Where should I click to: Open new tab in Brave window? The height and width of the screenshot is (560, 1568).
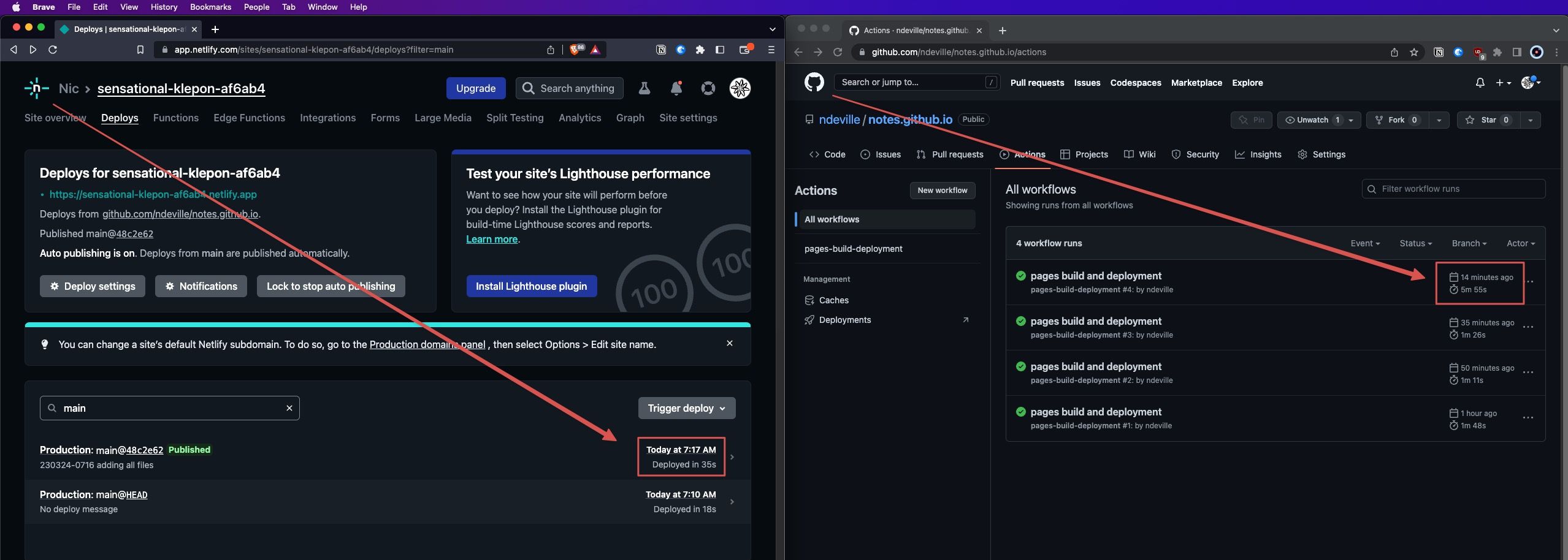(x=215, y=29)
